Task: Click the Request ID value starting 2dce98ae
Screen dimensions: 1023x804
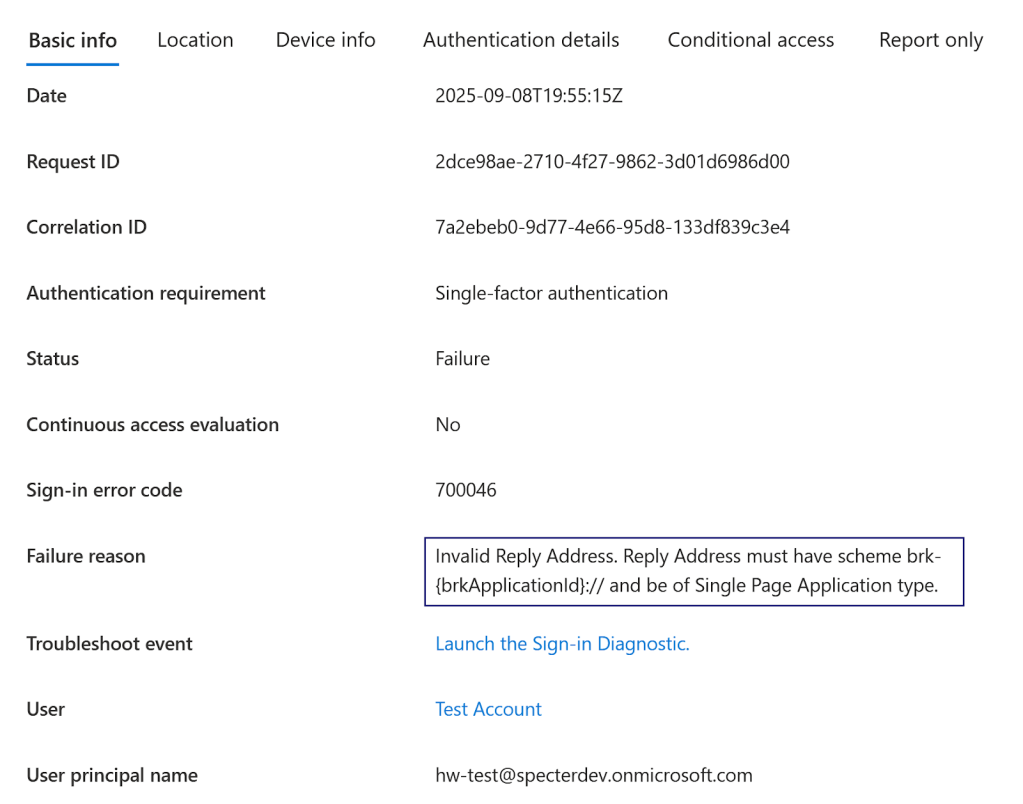Action: [x=612, y=162]
